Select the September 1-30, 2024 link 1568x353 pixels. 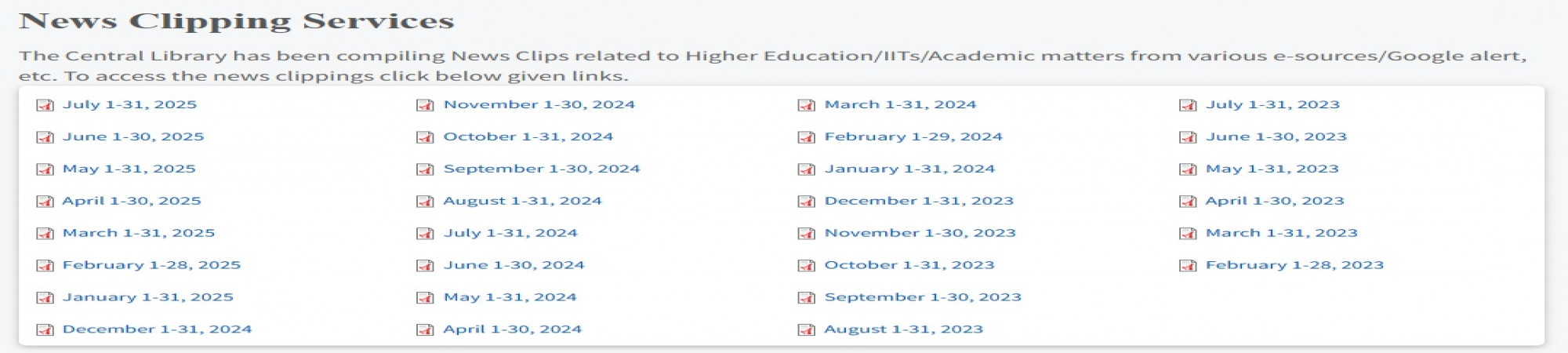(x=542, y=169)
